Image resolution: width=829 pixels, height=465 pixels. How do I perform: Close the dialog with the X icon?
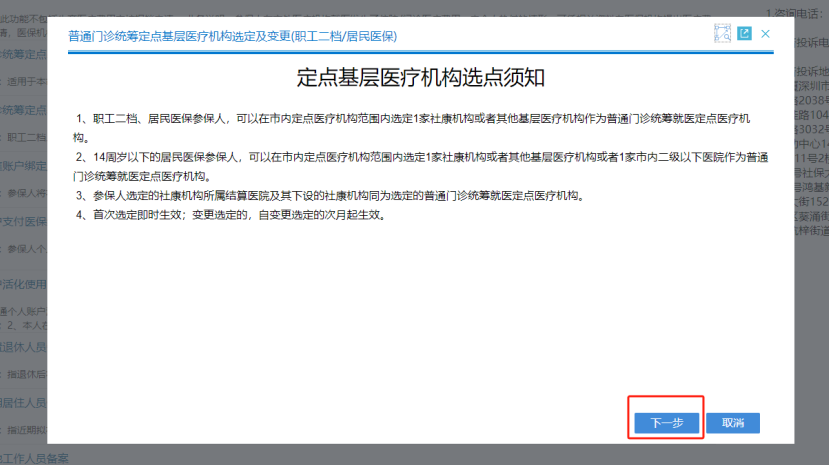click(766, 34)
